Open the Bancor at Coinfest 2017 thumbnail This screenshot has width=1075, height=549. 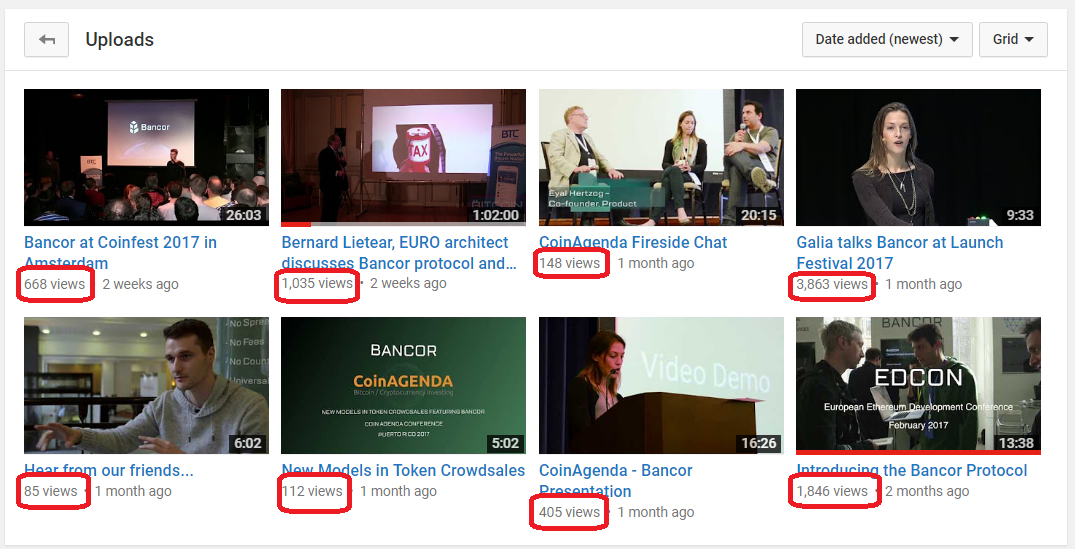click(x=147, y=157)
